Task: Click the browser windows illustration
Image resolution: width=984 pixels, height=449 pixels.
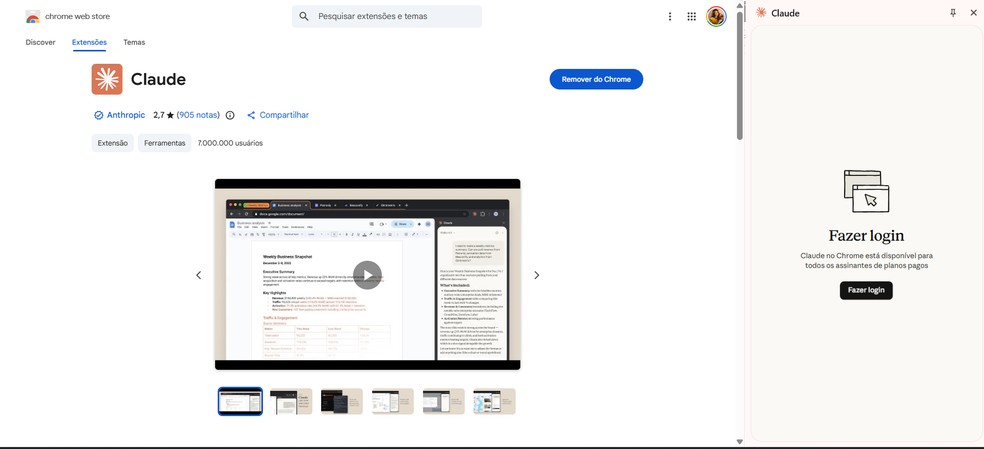Action: click(x=866, y=192)
